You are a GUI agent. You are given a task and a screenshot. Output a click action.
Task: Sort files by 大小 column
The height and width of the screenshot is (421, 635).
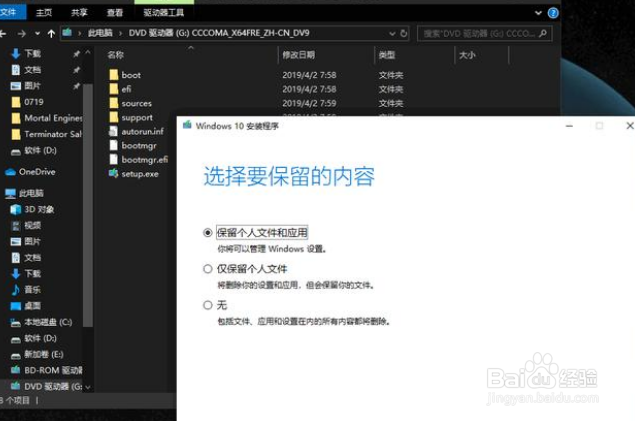(467, 55)
